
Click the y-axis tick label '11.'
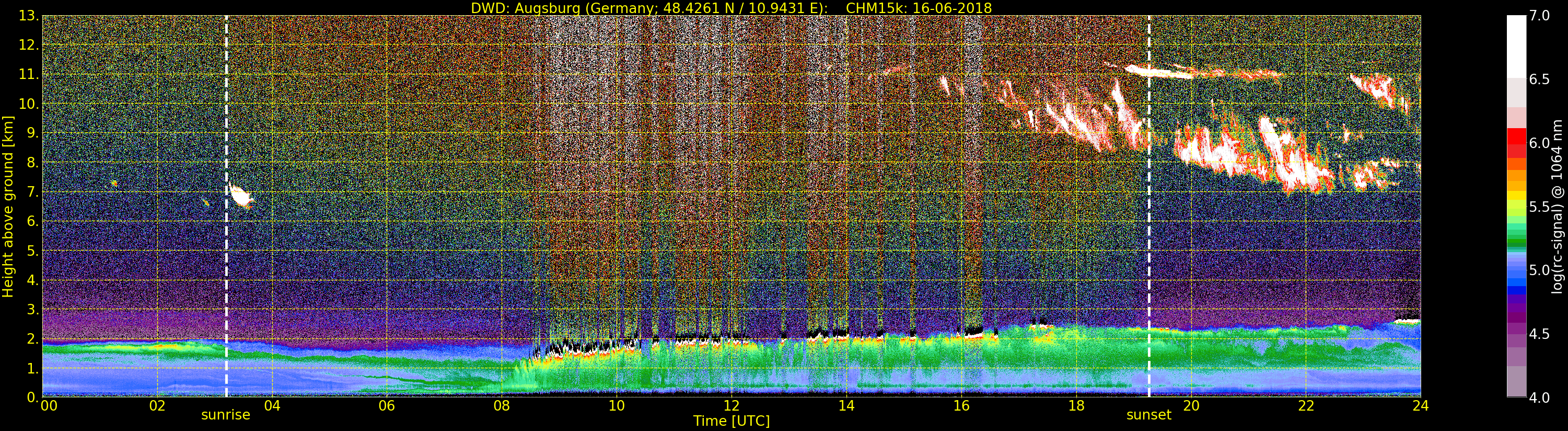coord(29,74)
